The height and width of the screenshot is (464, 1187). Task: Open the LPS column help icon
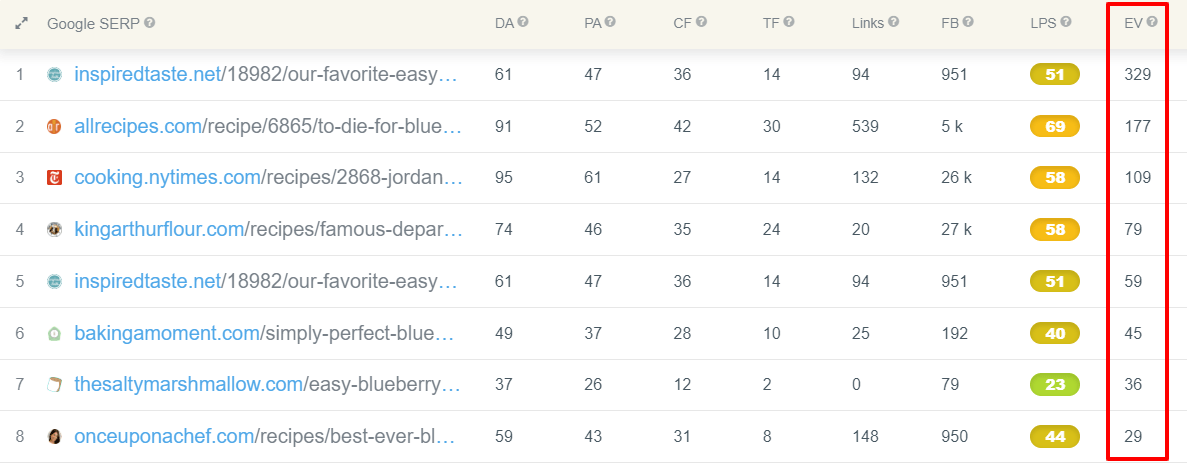click(x=1066, y=23)
